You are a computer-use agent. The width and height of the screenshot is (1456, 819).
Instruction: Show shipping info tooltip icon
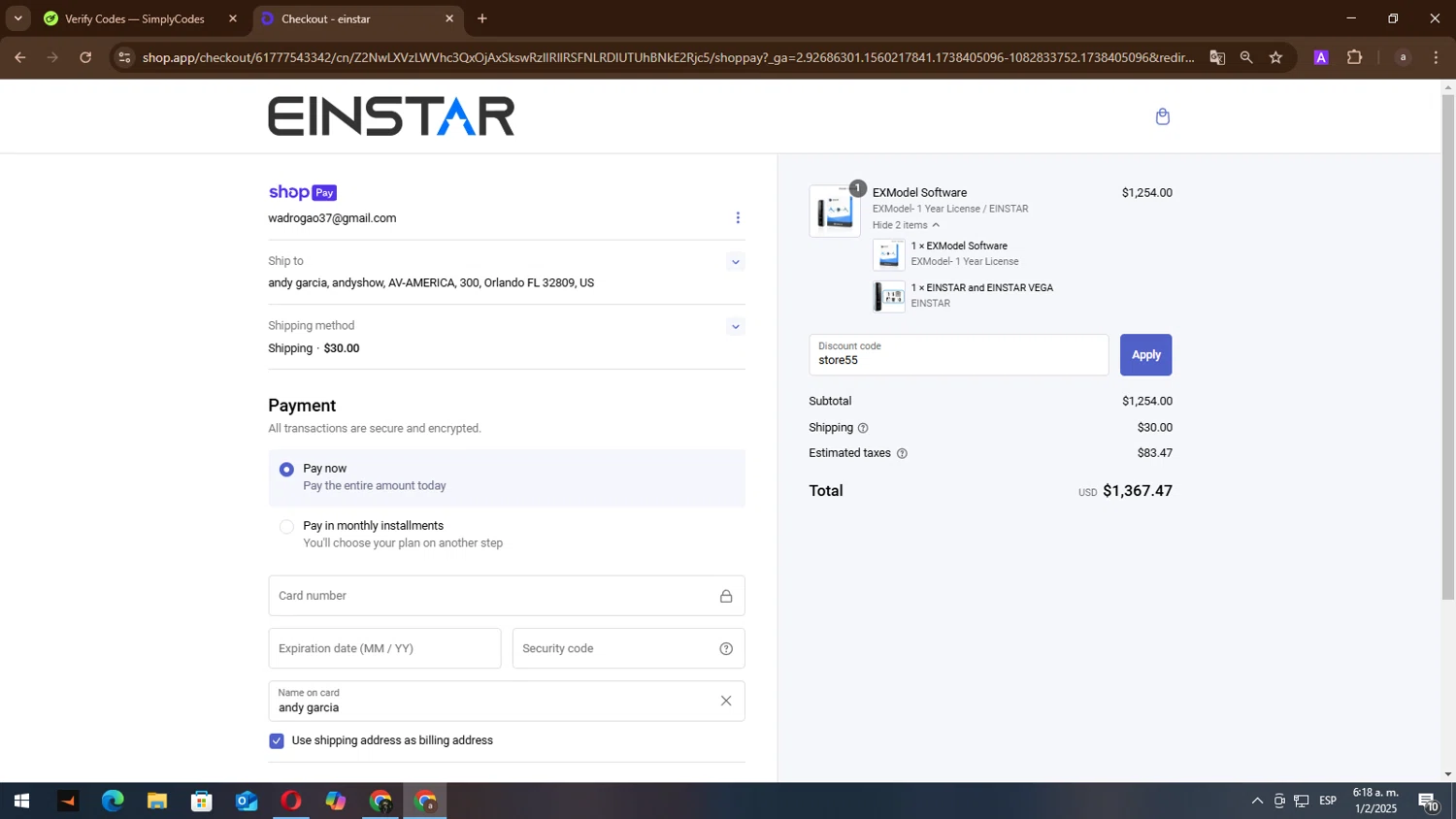tap(863, 428)
